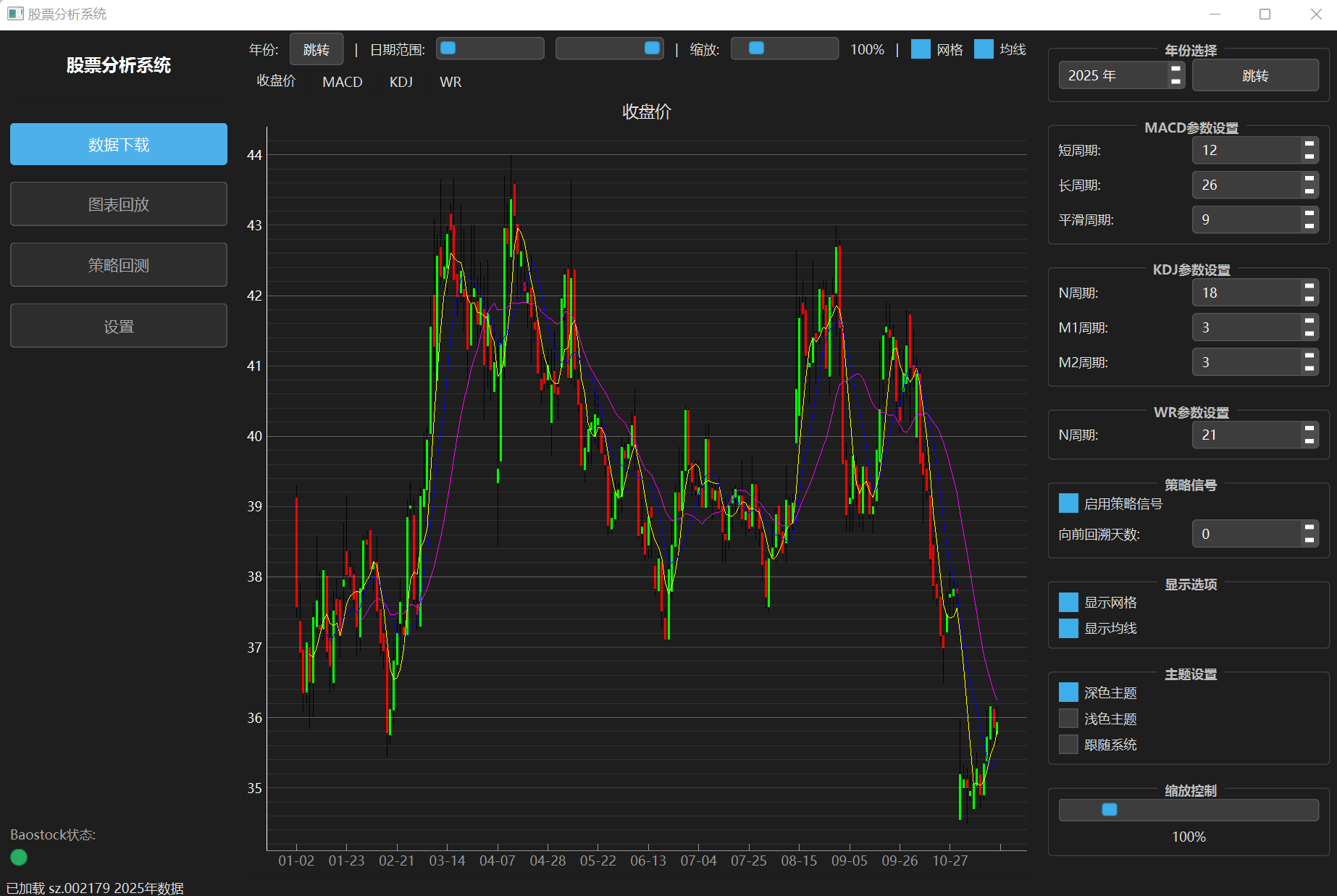Increase WR N周期 value with up arrow
This screenshot has height=896, width=1337.
click(x=1309, y=428)
